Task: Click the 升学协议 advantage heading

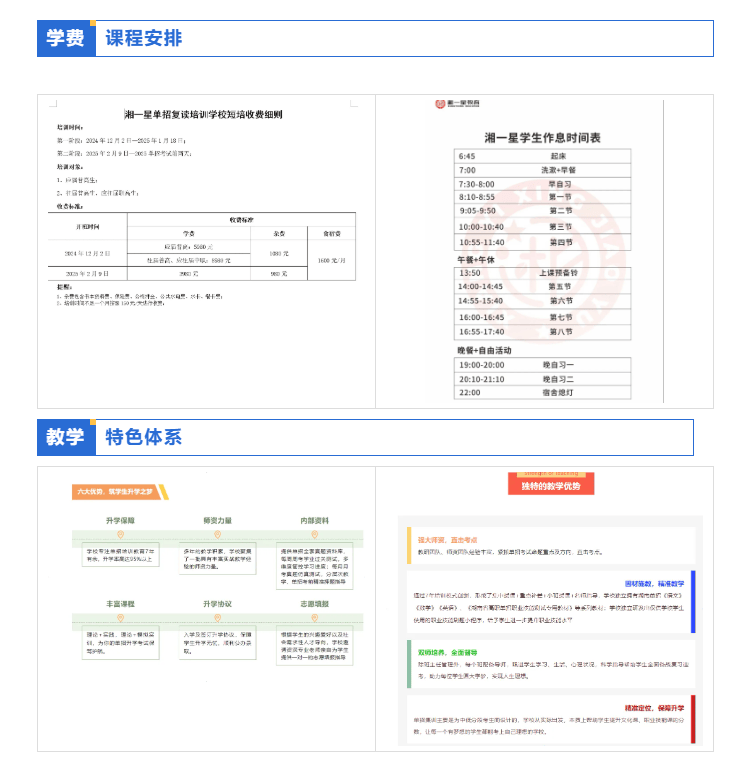Action: coord(217,604)
